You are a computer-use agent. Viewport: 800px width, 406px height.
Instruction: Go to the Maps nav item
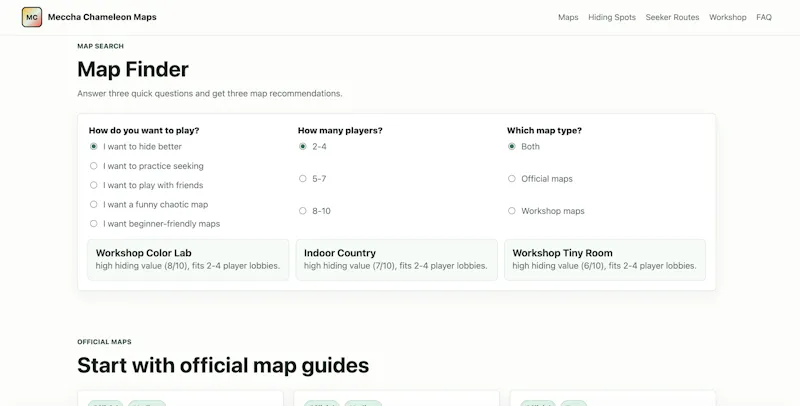click(x=568, y=17)
